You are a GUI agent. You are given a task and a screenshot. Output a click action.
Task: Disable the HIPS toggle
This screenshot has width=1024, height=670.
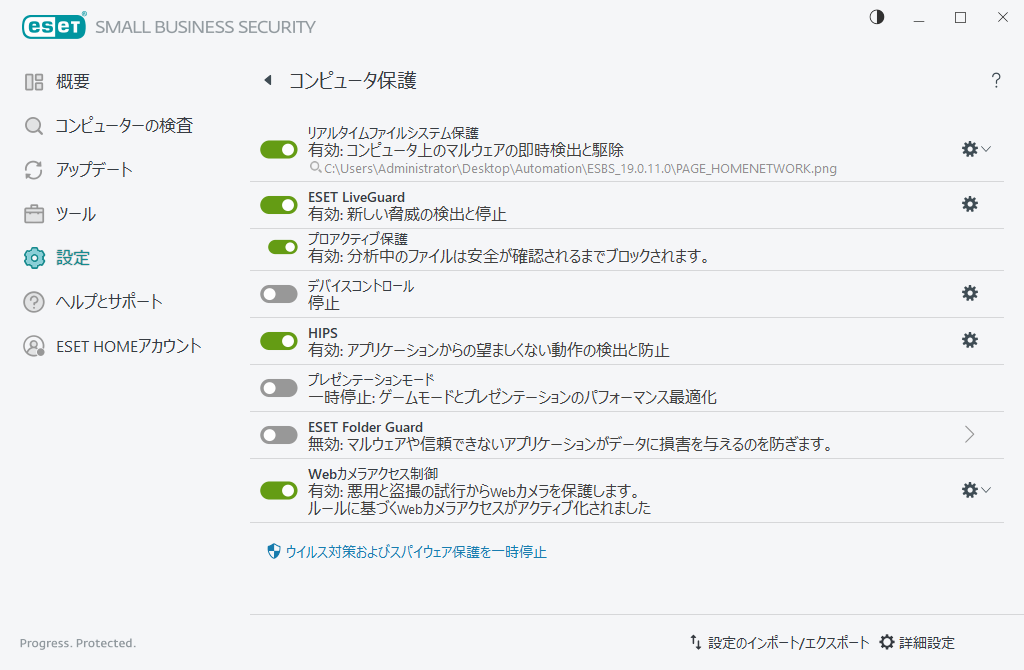click(279, 340)
